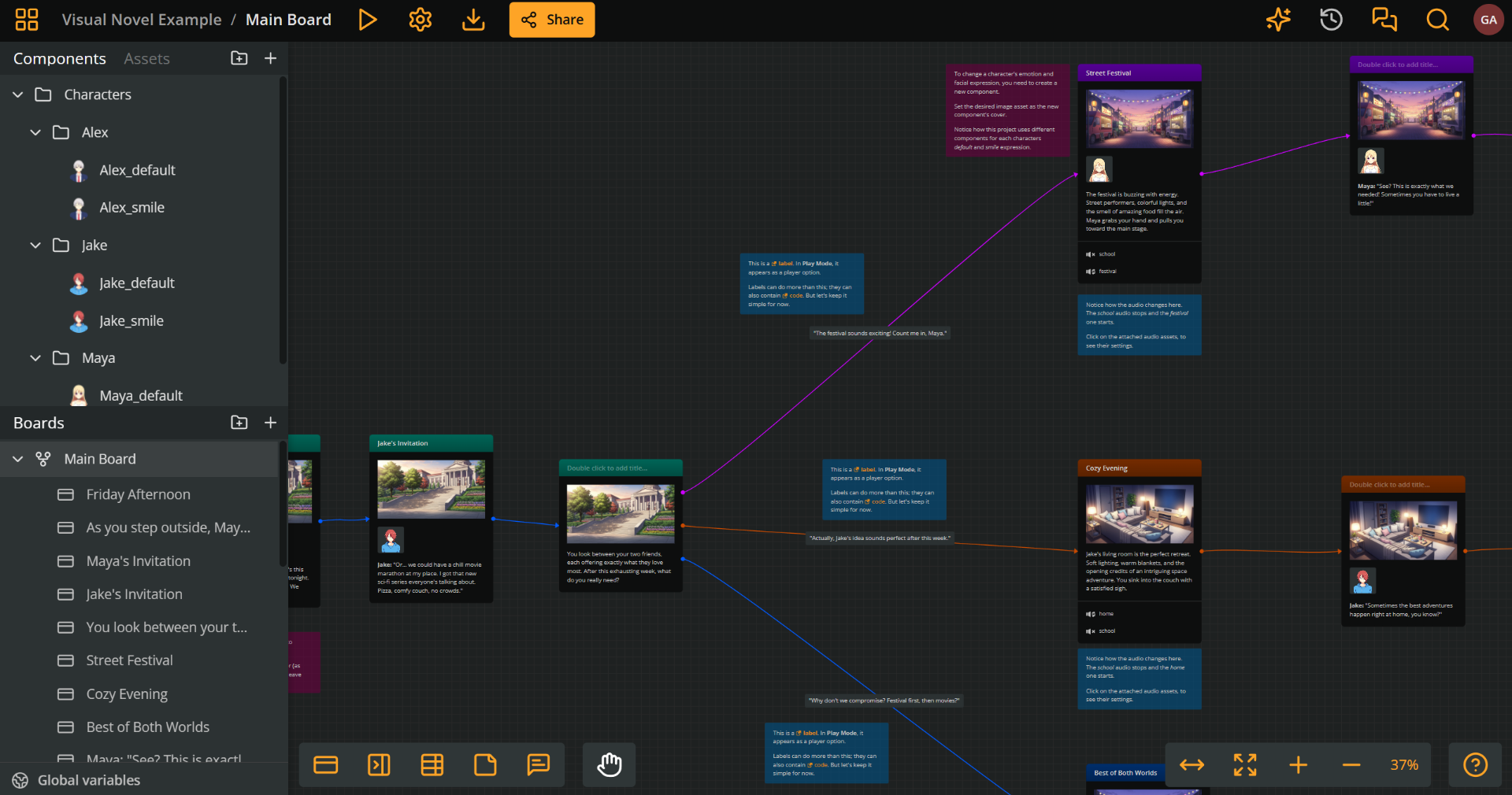The image size is (1512, 795).
Task: Select the hand pan tool
Action: tap(608, 764)
